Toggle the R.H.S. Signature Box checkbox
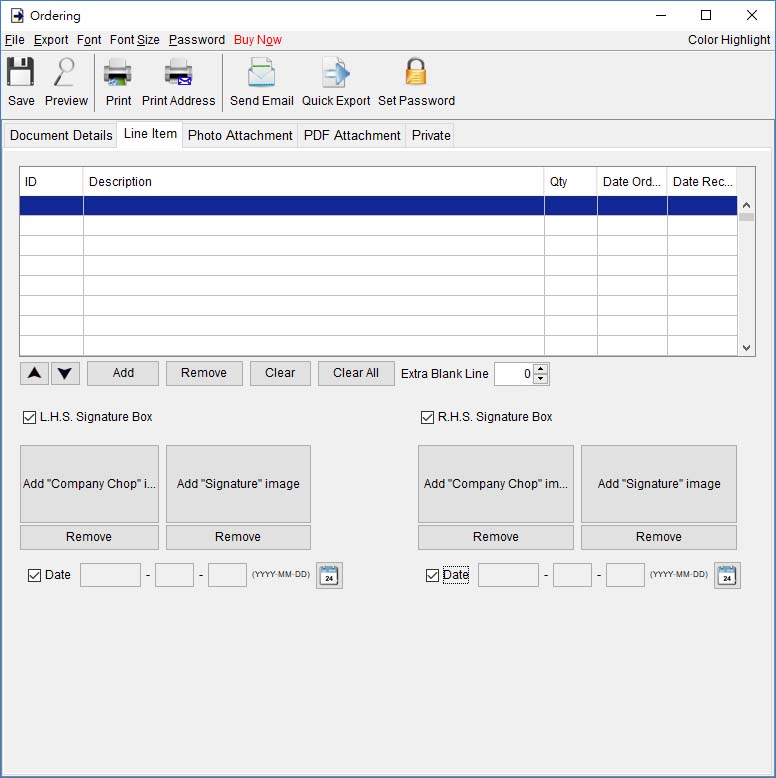 pos(427,417)
